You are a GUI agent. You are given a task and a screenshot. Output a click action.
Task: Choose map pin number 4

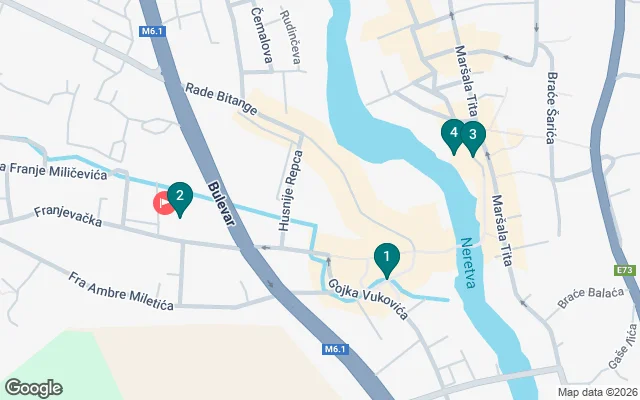click(x=452, y=136)
